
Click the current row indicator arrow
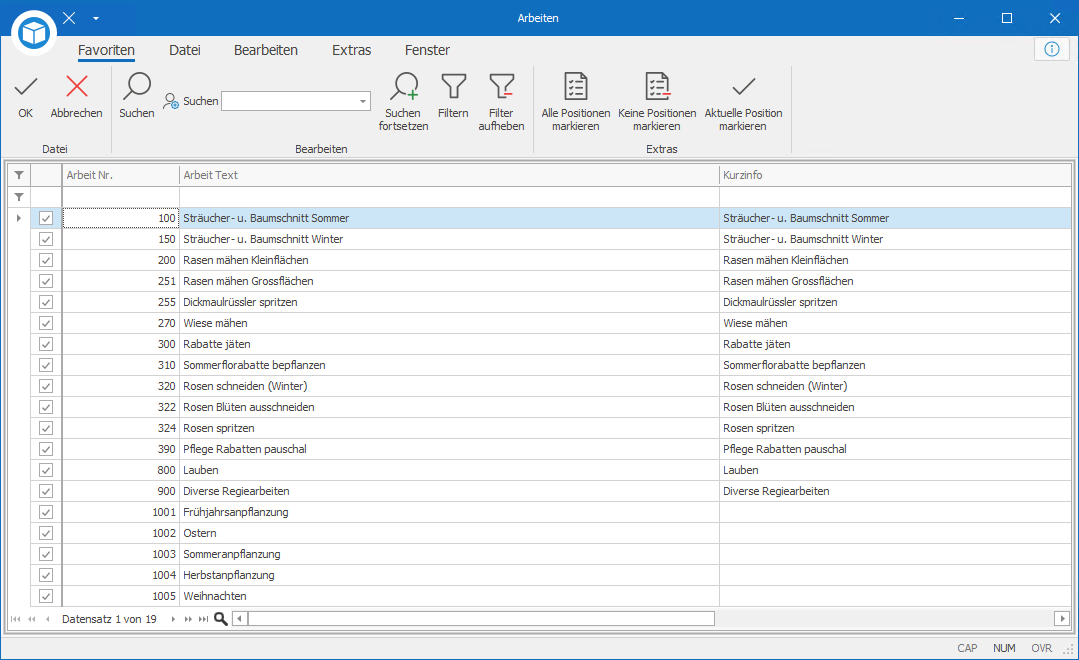pos(19,218)
